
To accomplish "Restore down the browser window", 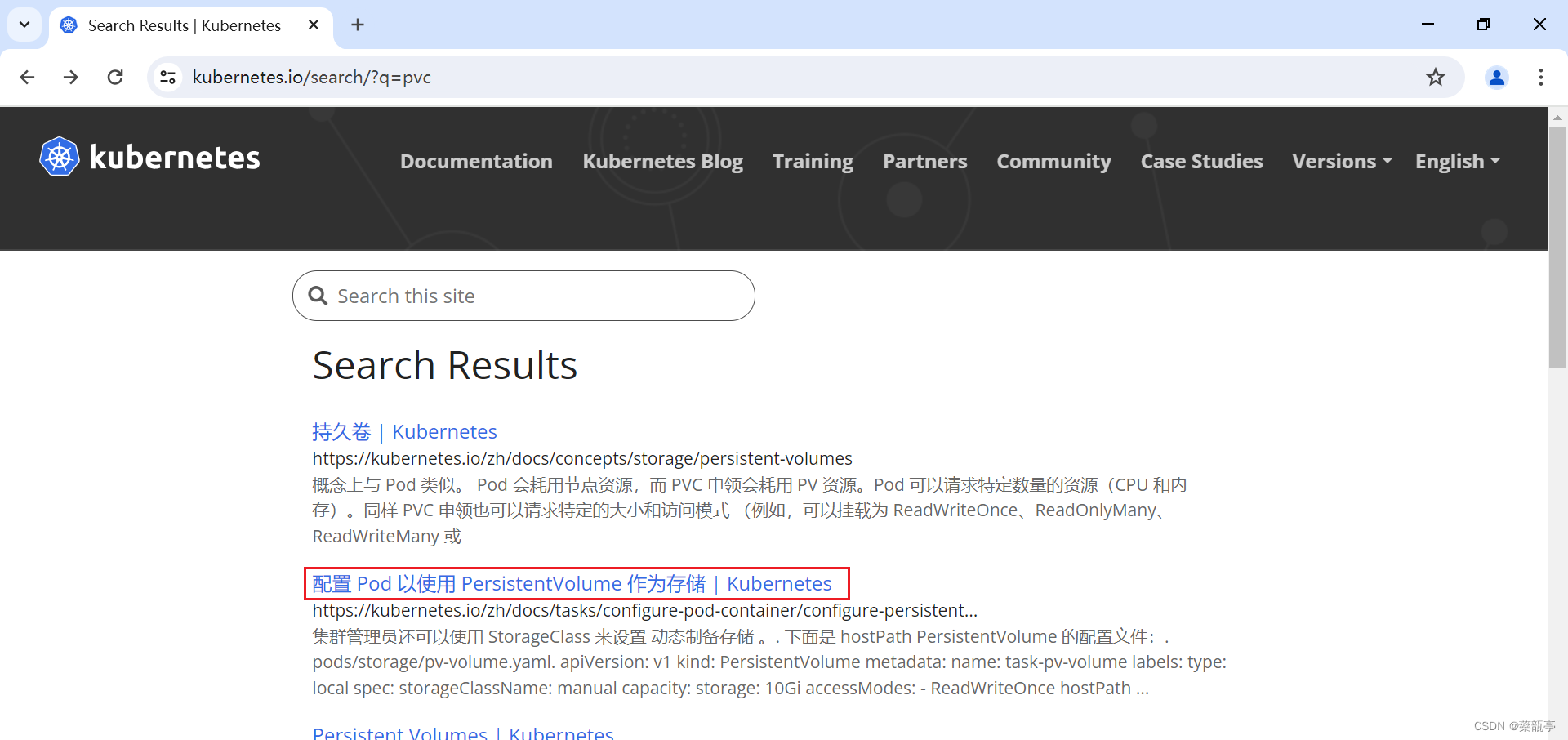I will pyautogui.click(x=1483, y=25).
